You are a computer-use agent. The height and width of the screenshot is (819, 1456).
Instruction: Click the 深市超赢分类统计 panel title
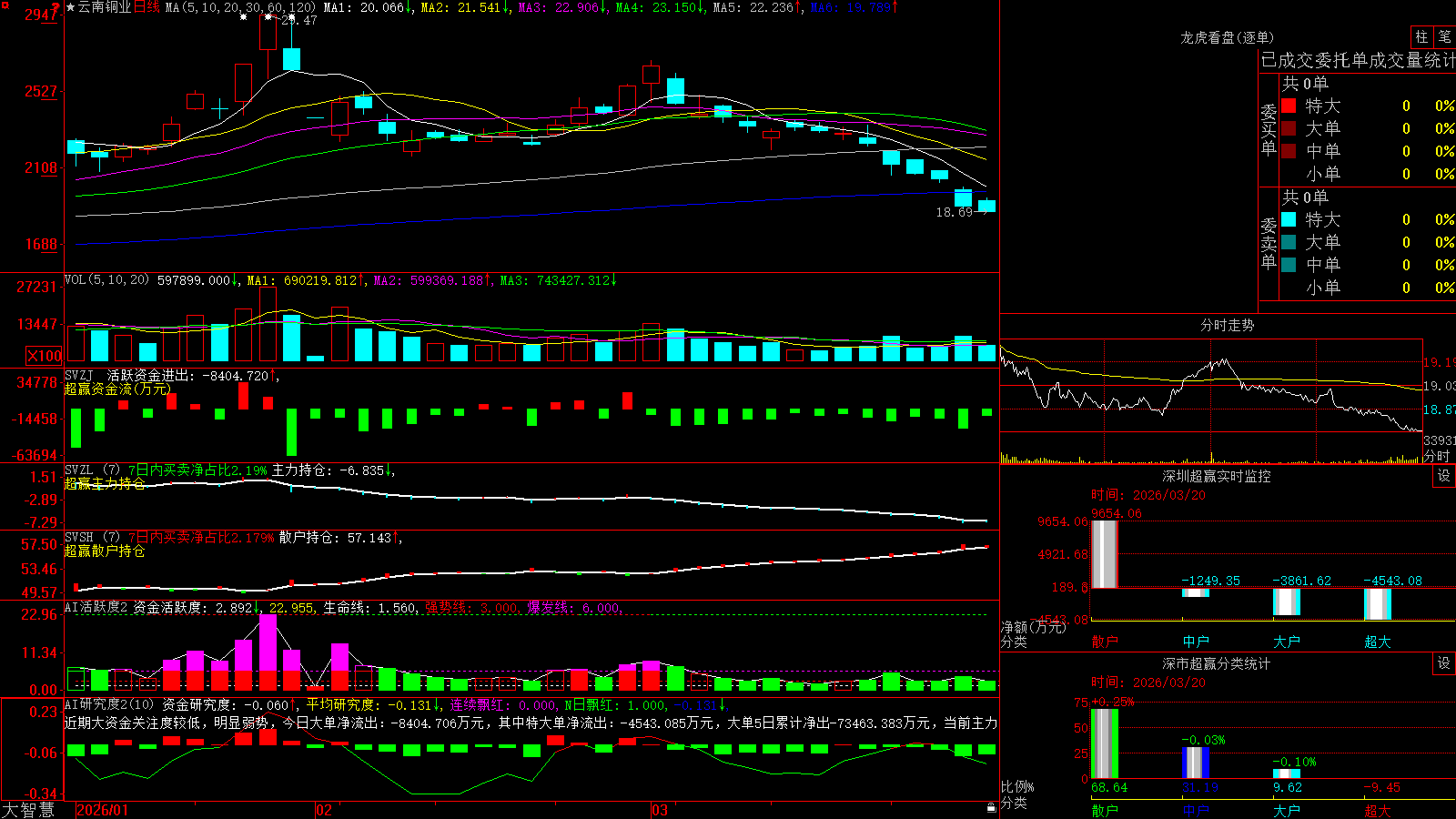pos(1217,663)
